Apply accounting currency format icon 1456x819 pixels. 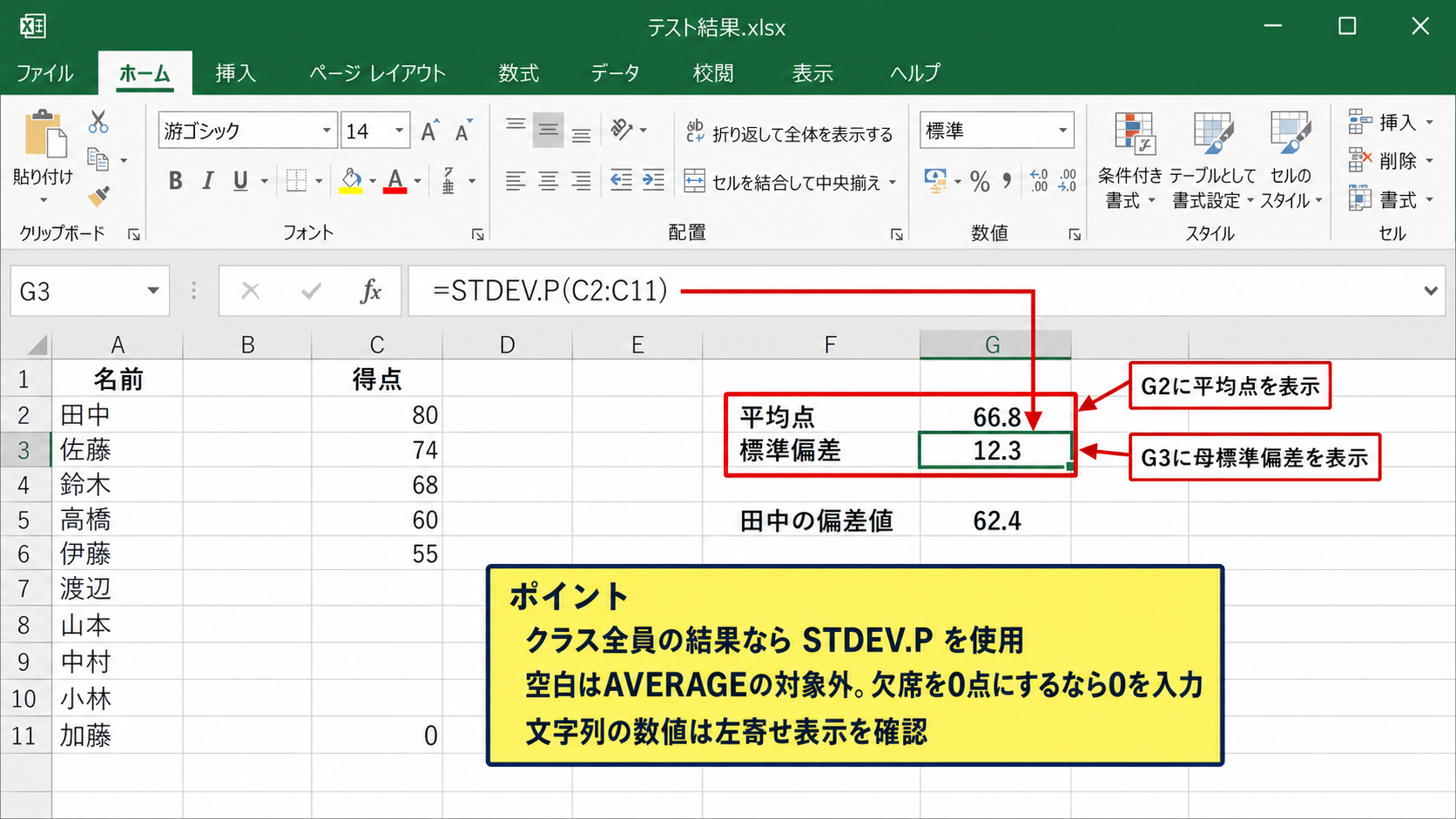coord(936,181)
